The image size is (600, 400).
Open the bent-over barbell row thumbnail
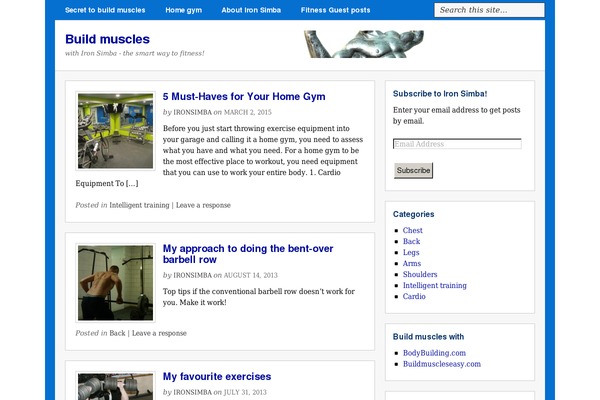click(x=116, y=283)
